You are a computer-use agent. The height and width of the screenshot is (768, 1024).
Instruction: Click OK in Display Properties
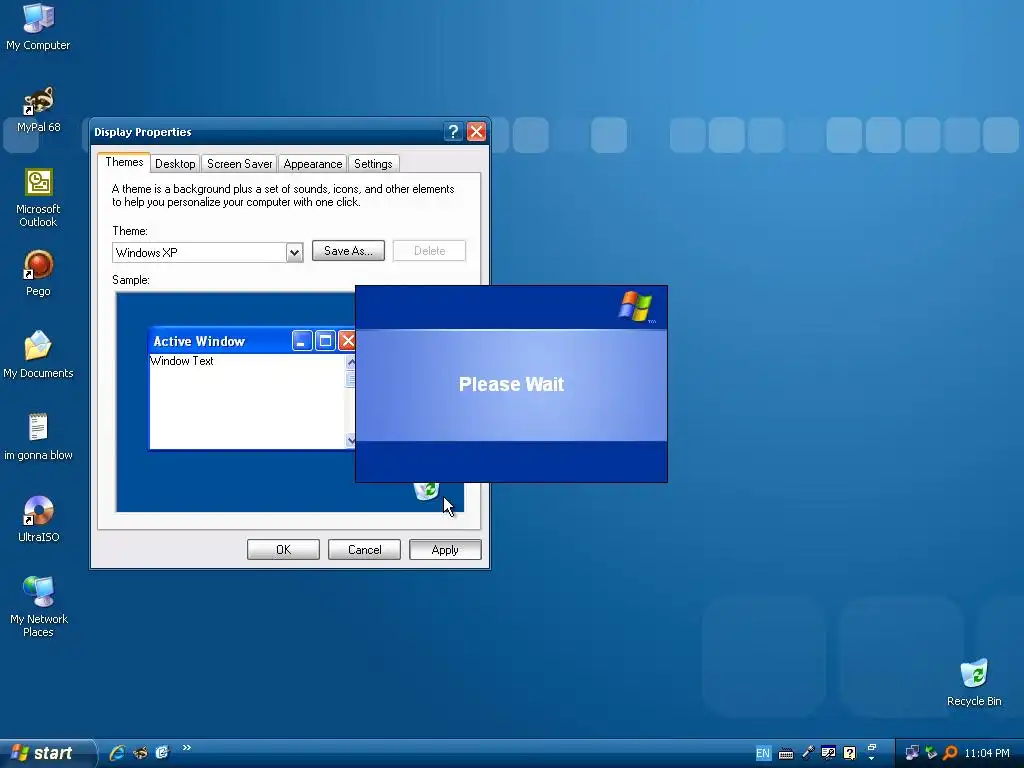coord(283,550)
